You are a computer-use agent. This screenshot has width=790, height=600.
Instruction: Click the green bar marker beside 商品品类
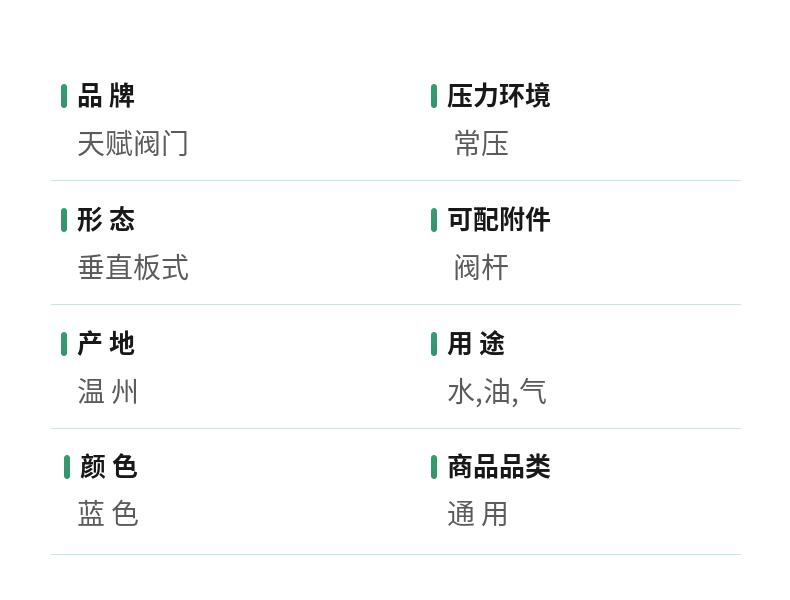pos(434,467)
